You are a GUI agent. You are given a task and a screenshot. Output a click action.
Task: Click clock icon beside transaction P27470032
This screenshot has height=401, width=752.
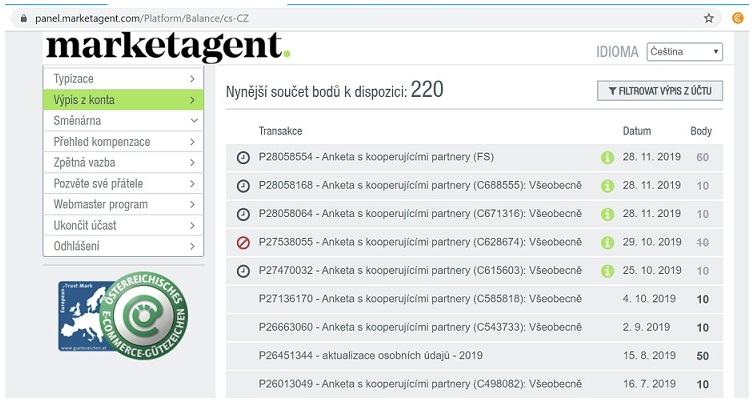pos(243,271)
